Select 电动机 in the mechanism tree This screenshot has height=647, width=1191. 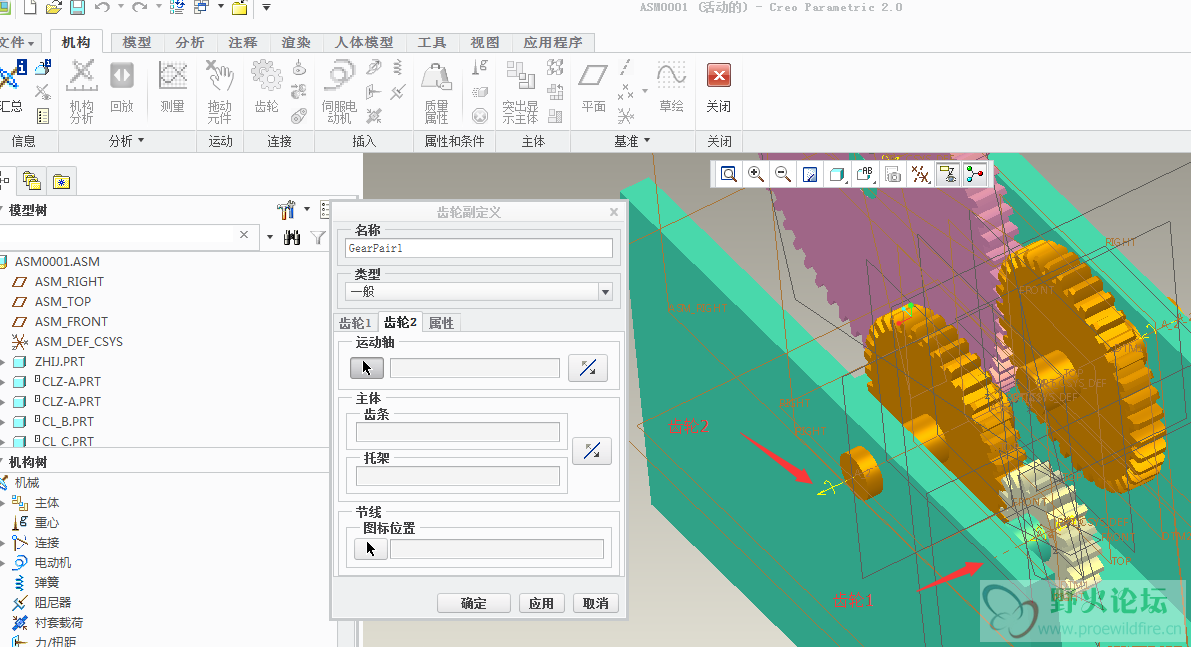52,563
